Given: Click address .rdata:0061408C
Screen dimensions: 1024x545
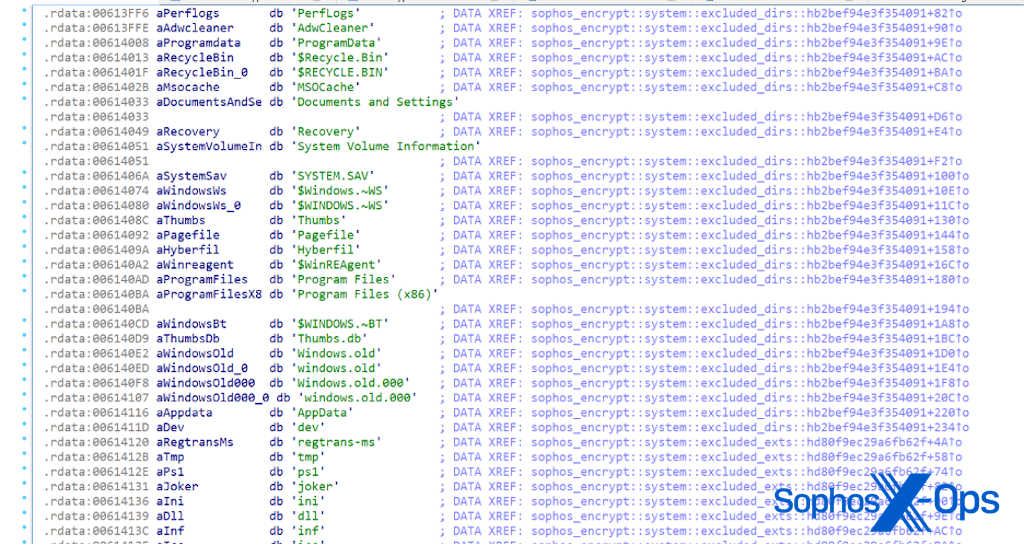Looking at the screenshot, I should point(96,221).
